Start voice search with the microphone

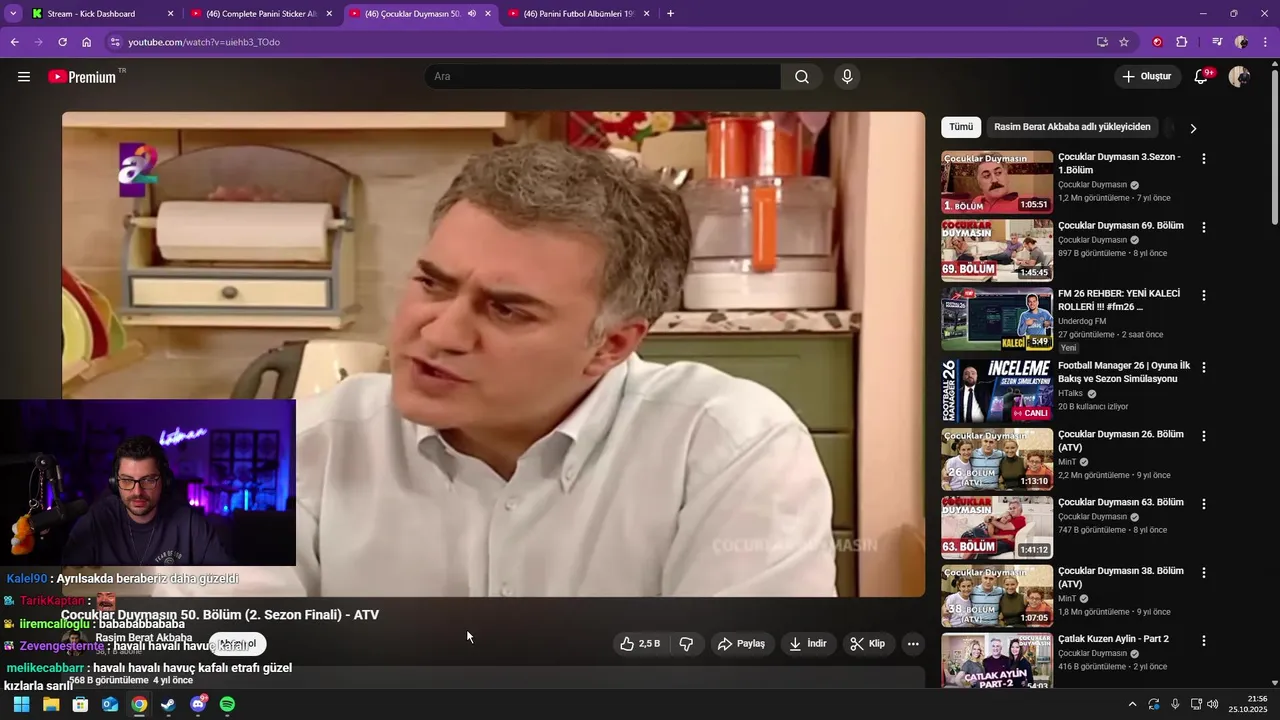tap(847, 77)
